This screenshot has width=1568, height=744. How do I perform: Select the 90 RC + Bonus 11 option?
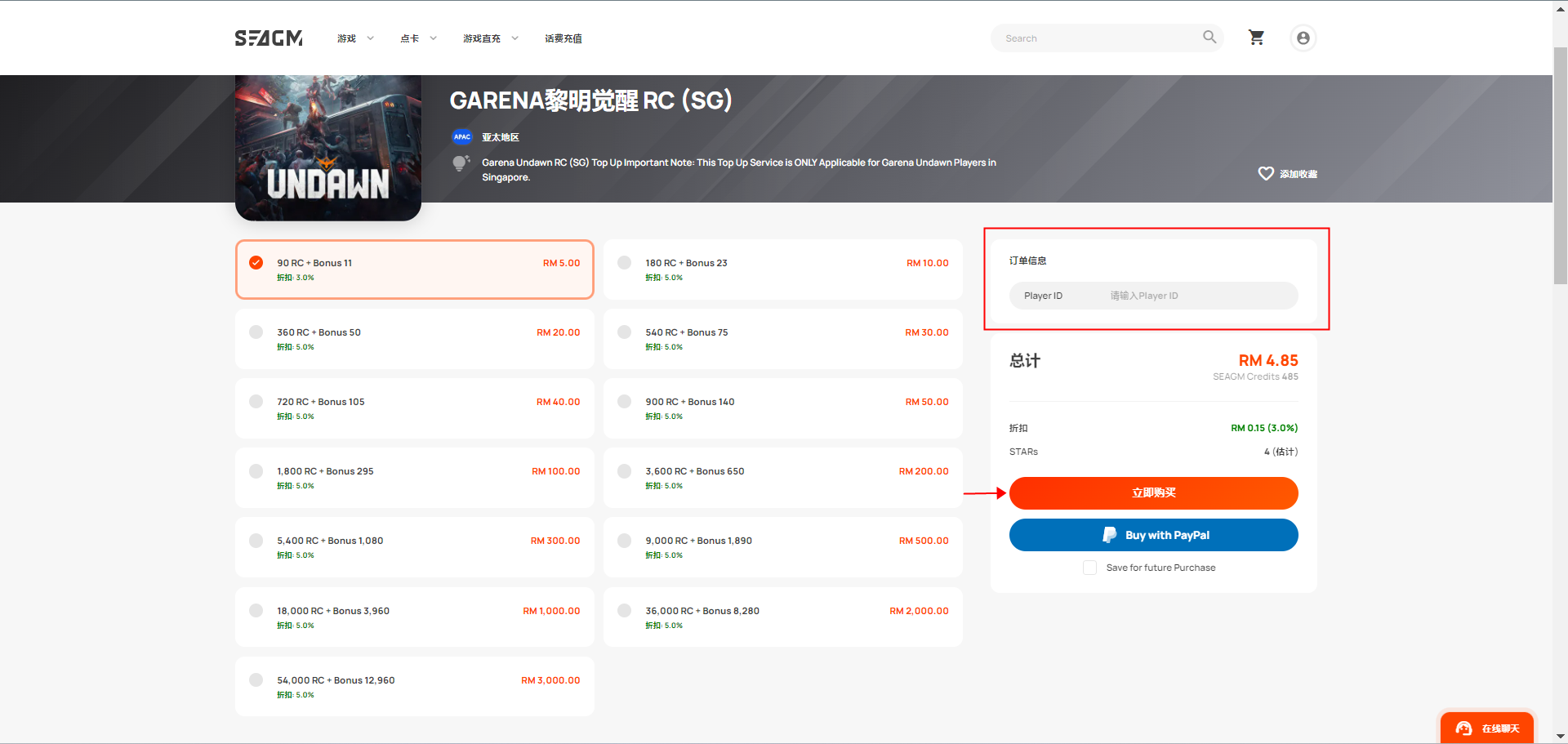coord(415,270)
